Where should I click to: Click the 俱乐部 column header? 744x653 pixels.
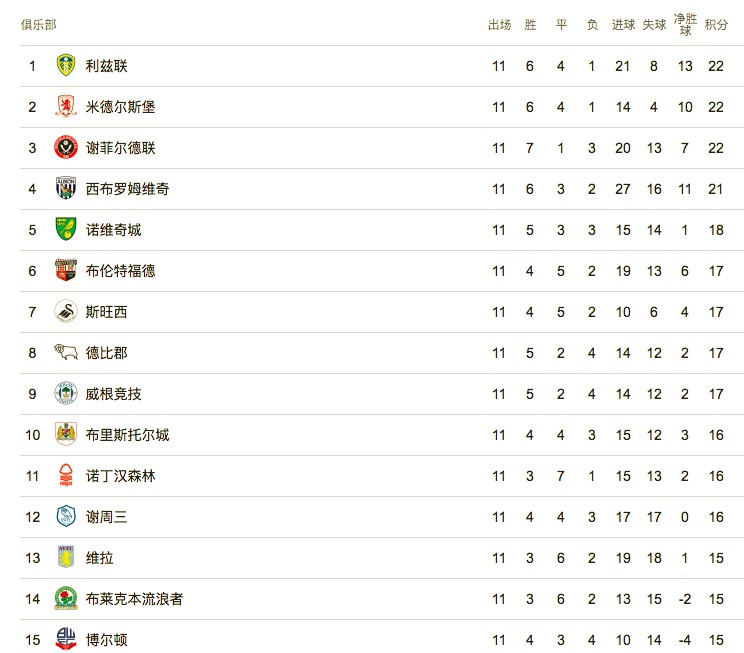click(39, 25)
